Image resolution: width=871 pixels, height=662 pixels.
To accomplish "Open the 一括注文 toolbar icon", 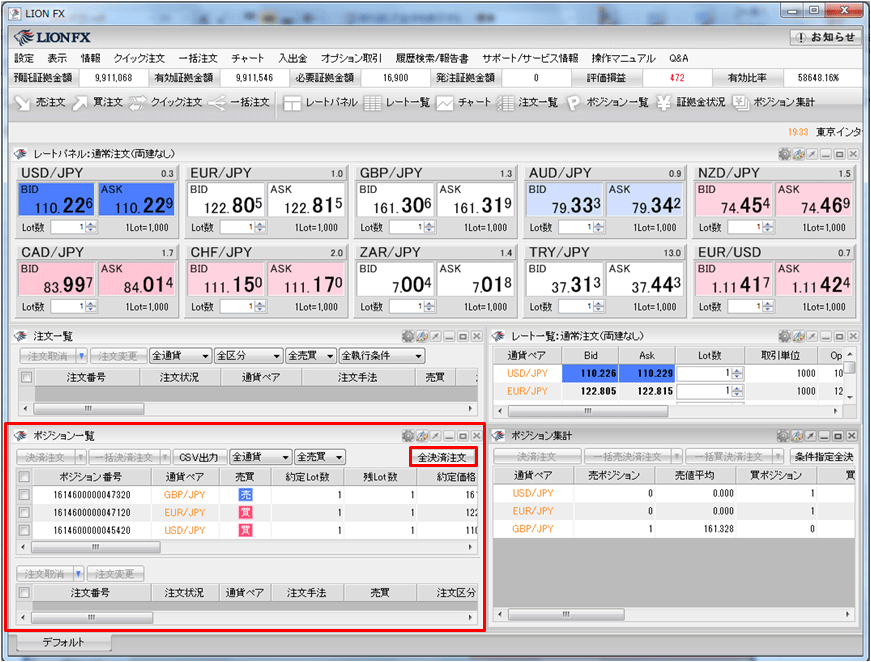I will point(239,102).
